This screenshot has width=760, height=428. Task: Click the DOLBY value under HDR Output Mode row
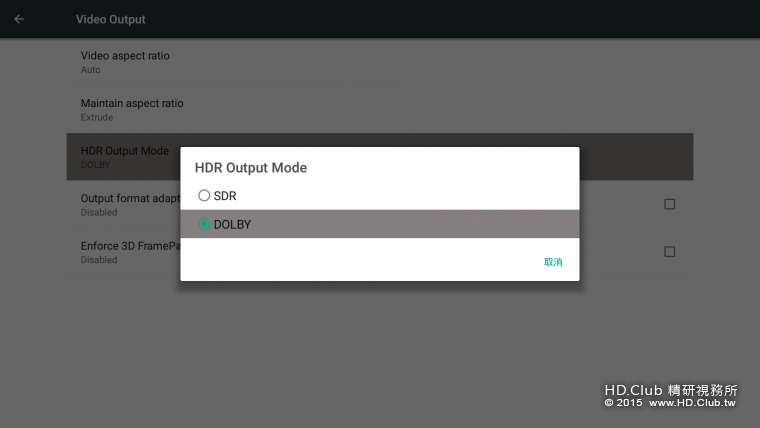[x=95, y=165]
